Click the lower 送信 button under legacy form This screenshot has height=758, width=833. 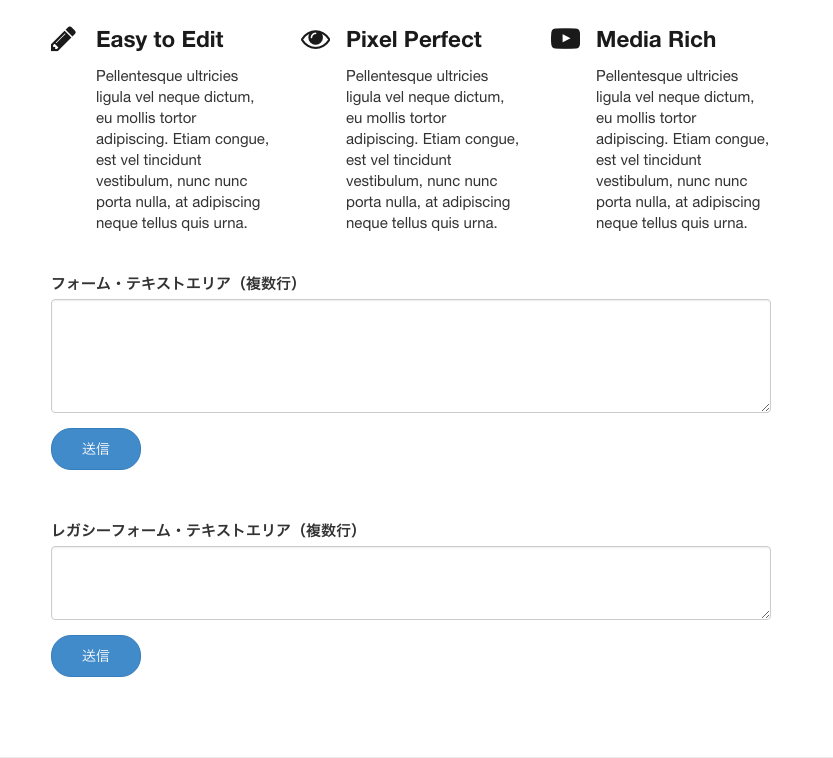tap(96, 656)
